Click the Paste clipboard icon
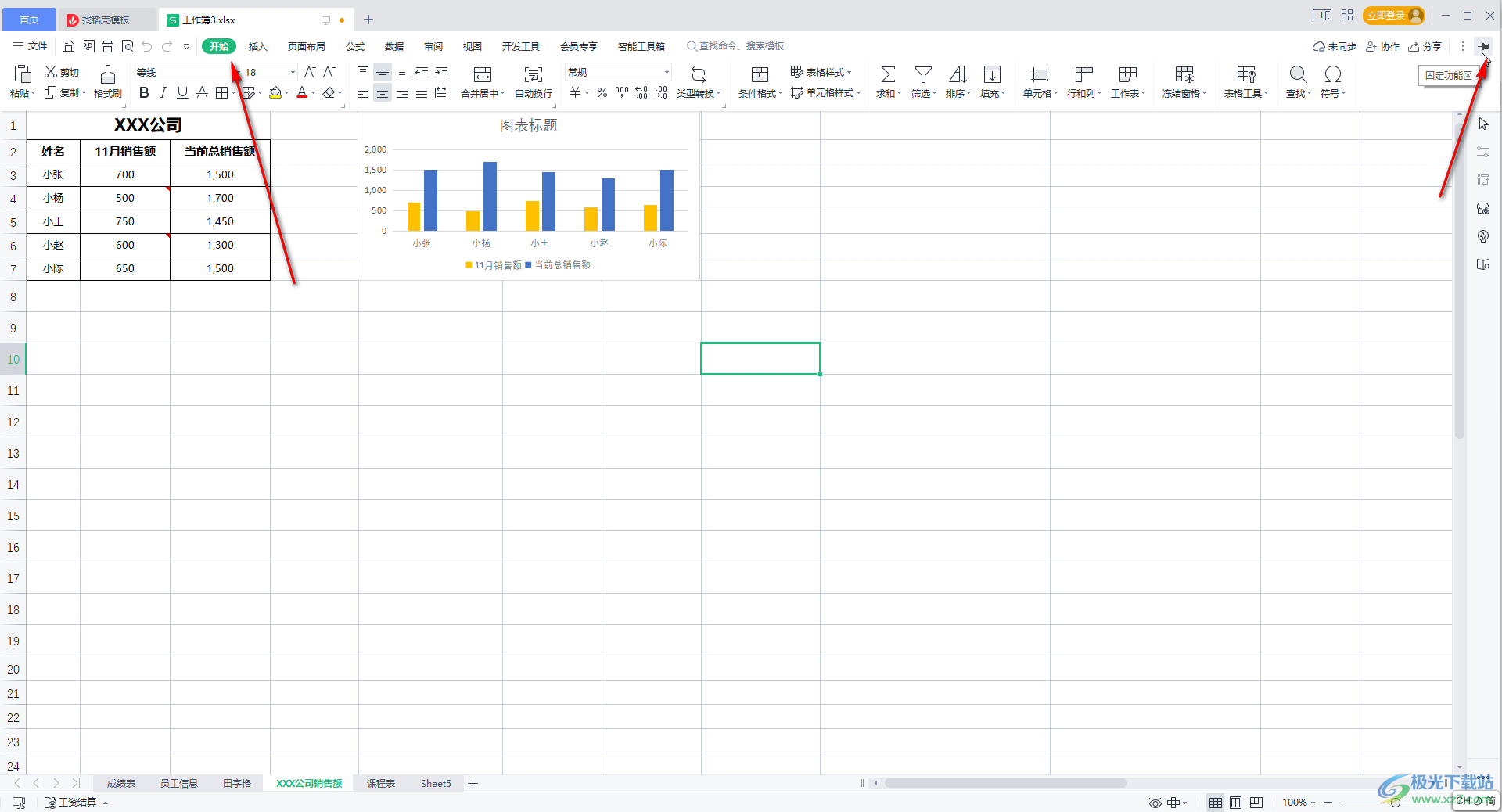This screenshot has width=1502, height=812. (23, 74)
